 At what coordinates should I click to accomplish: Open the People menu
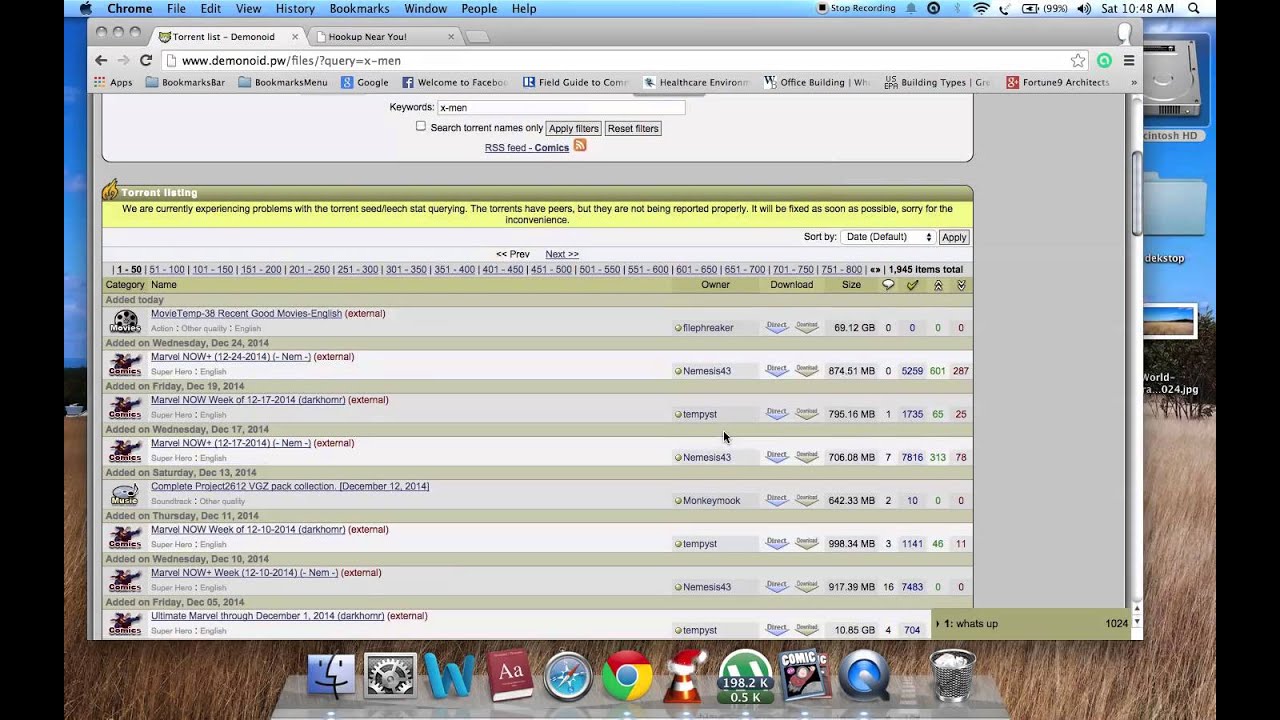coord(479,8)
